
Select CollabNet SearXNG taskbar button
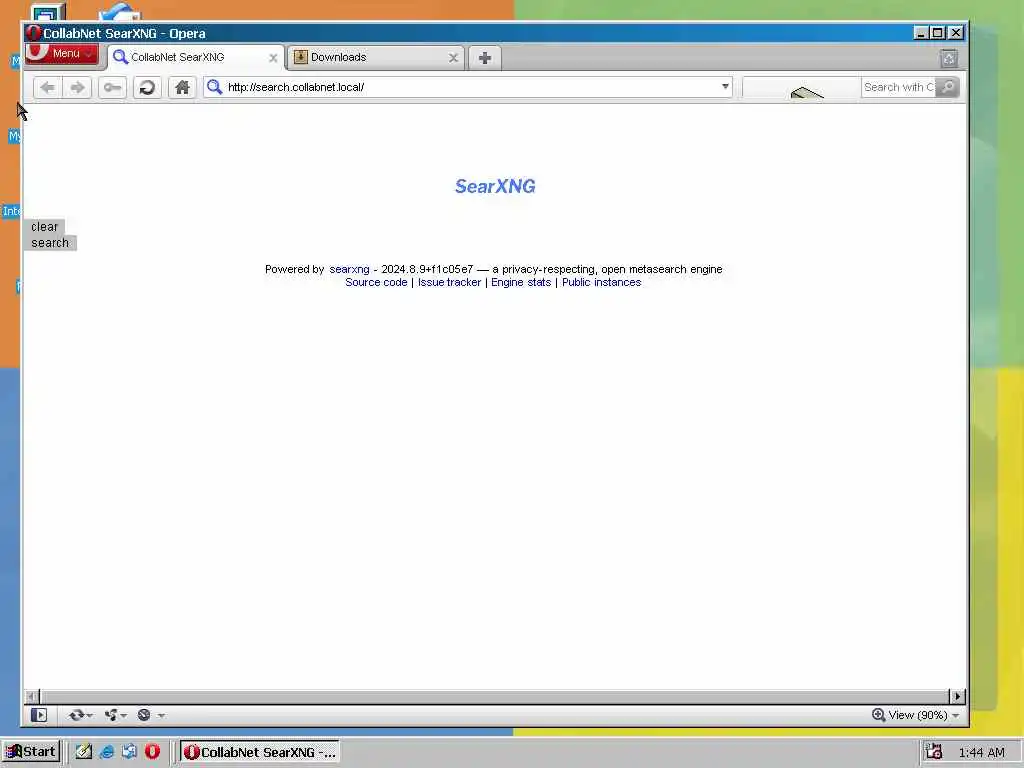[x=260, y=752]
